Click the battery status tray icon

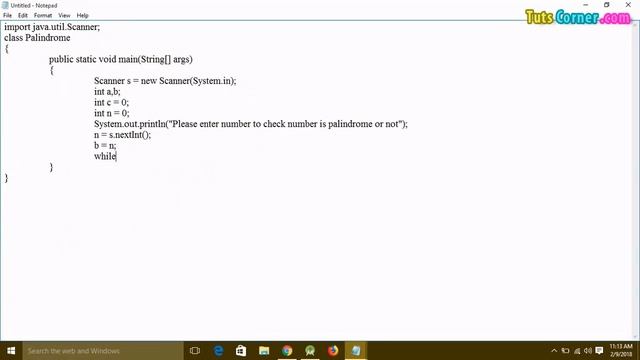565,351
